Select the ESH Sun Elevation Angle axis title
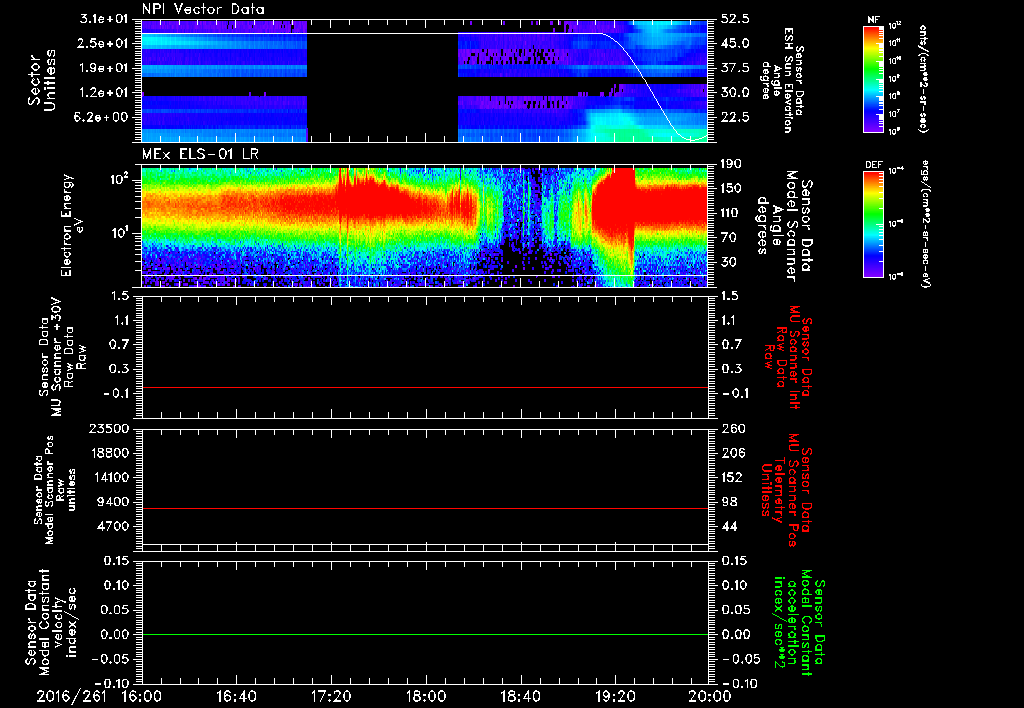 781,80
